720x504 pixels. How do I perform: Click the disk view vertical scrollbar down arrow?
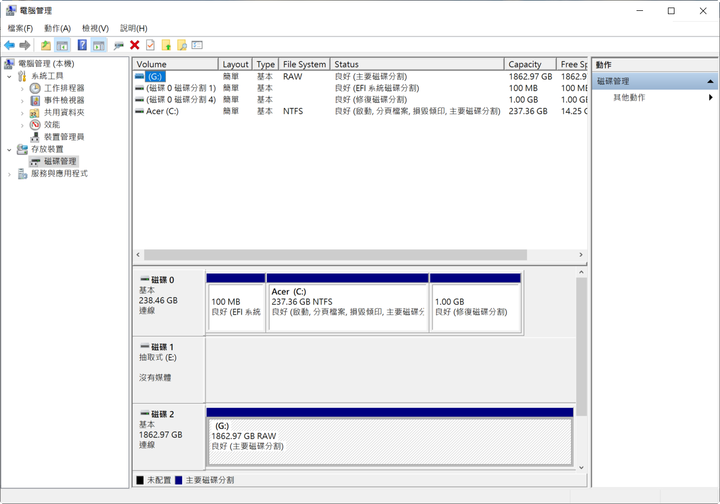(581, 467)
